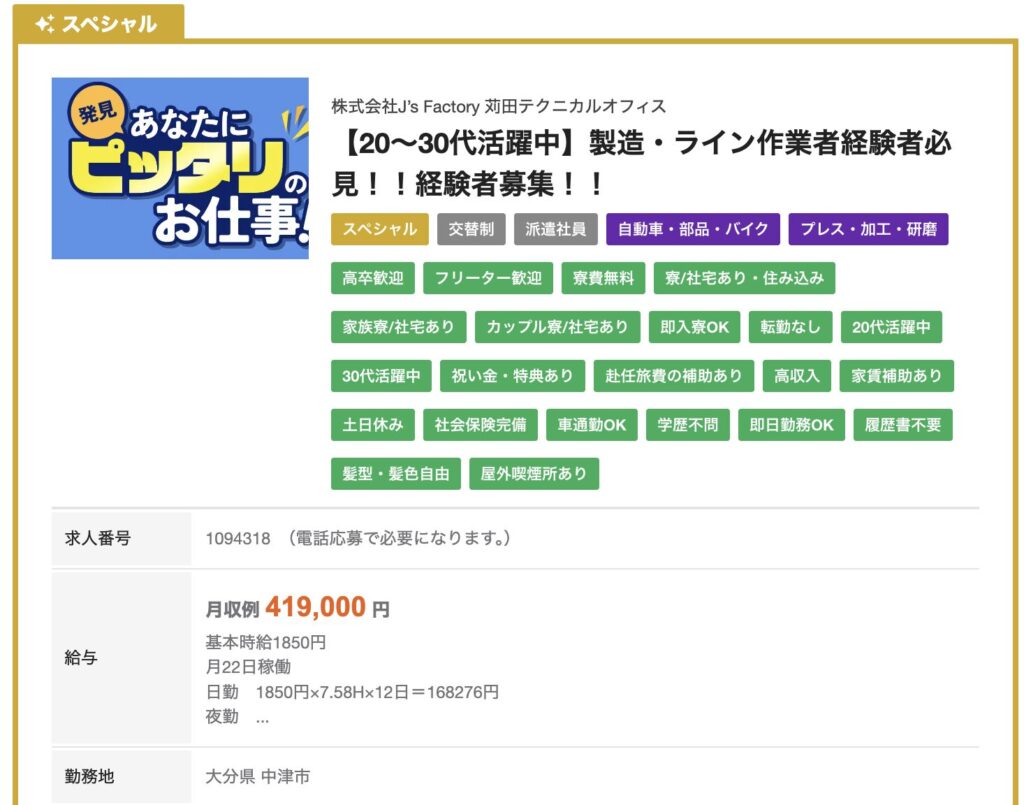Select the 高卒歓迎 tag
This screenshot has width=1024, height=805.
372,278
